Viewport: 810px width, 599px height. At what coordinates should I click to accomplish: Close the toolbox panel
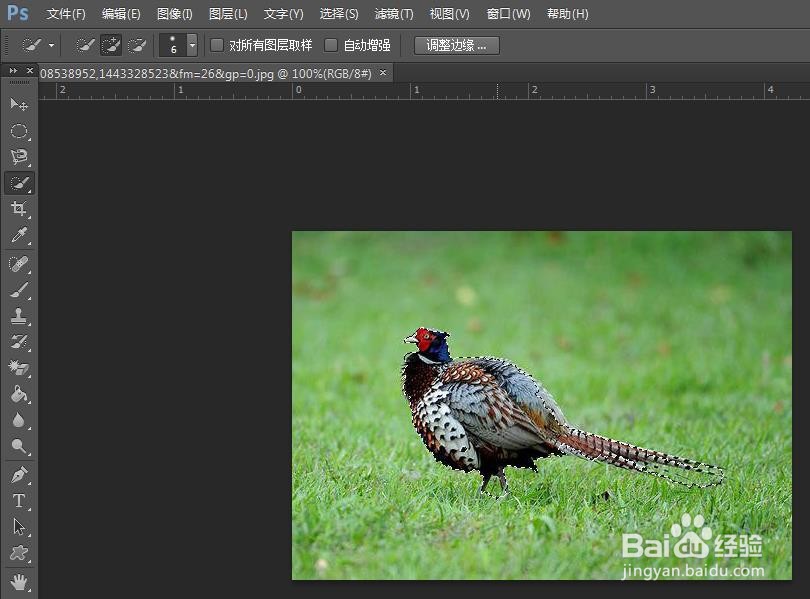pyautogui.click(x=29, y=70)
